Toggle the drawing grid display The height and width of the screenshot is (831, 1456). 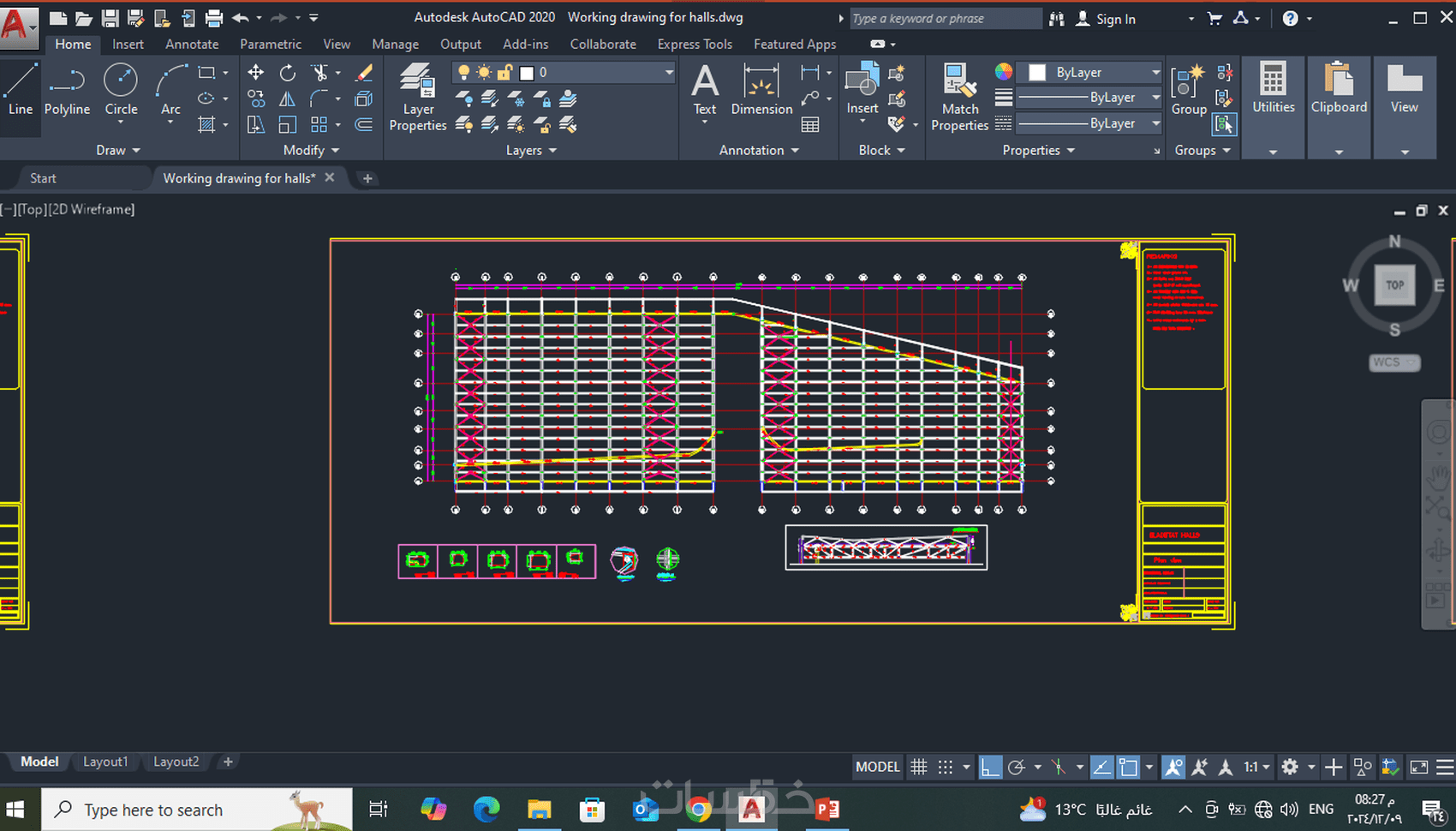[918, 767]
